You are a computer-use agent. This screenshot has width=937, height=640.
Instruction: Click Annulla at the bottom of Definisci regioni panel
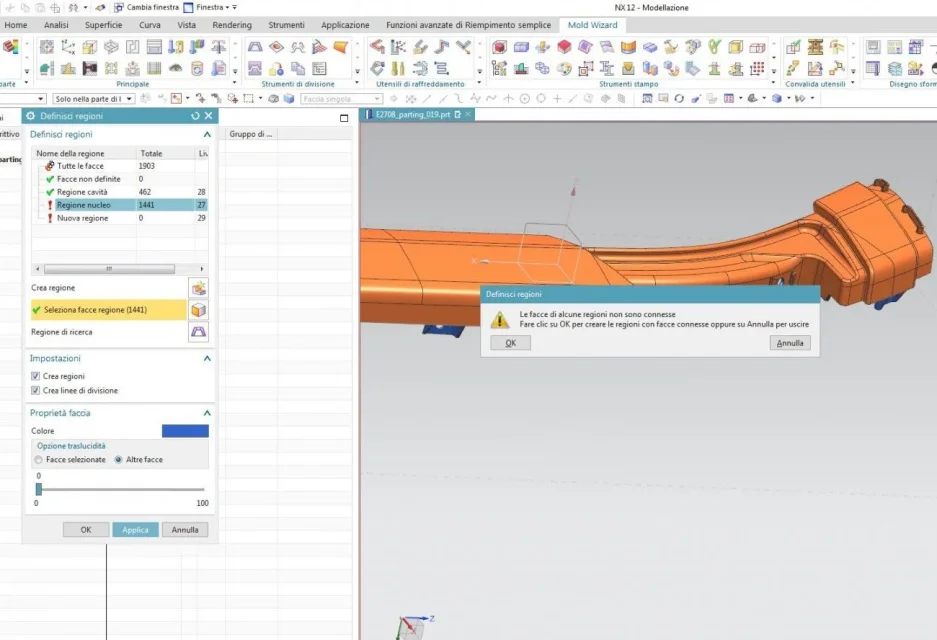pos(185,529)
